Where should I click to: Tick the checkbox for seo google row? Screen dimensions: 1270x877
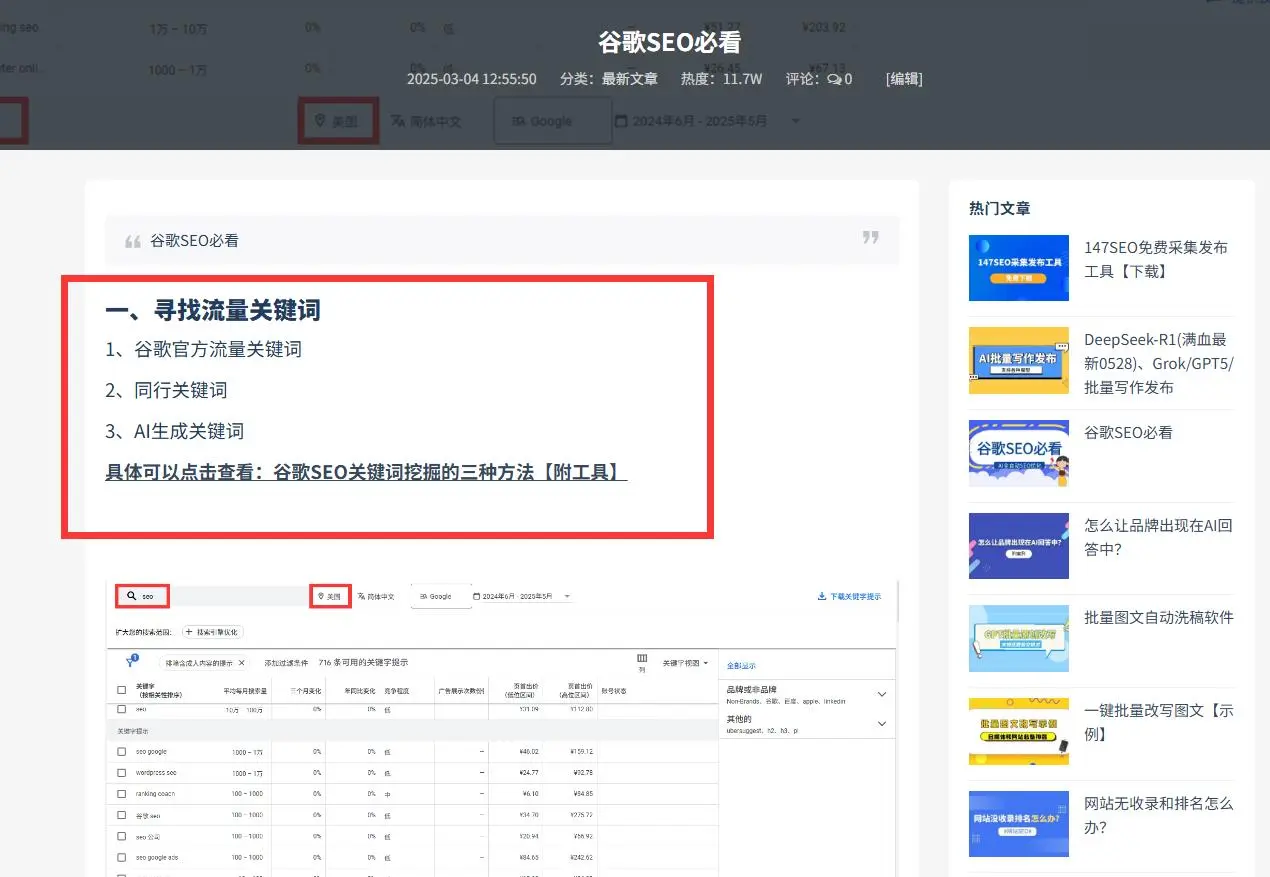[122, 751]
